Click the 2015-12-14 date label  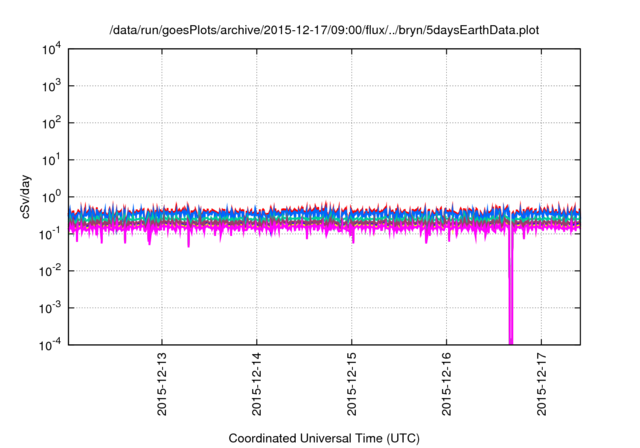pyautogui.click(x=256, y=384)
